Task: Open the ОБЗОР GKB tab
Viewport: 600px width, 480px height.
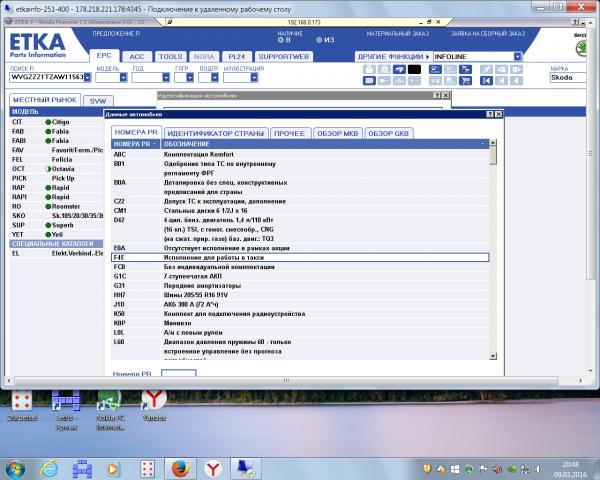Action: [388, 133]
